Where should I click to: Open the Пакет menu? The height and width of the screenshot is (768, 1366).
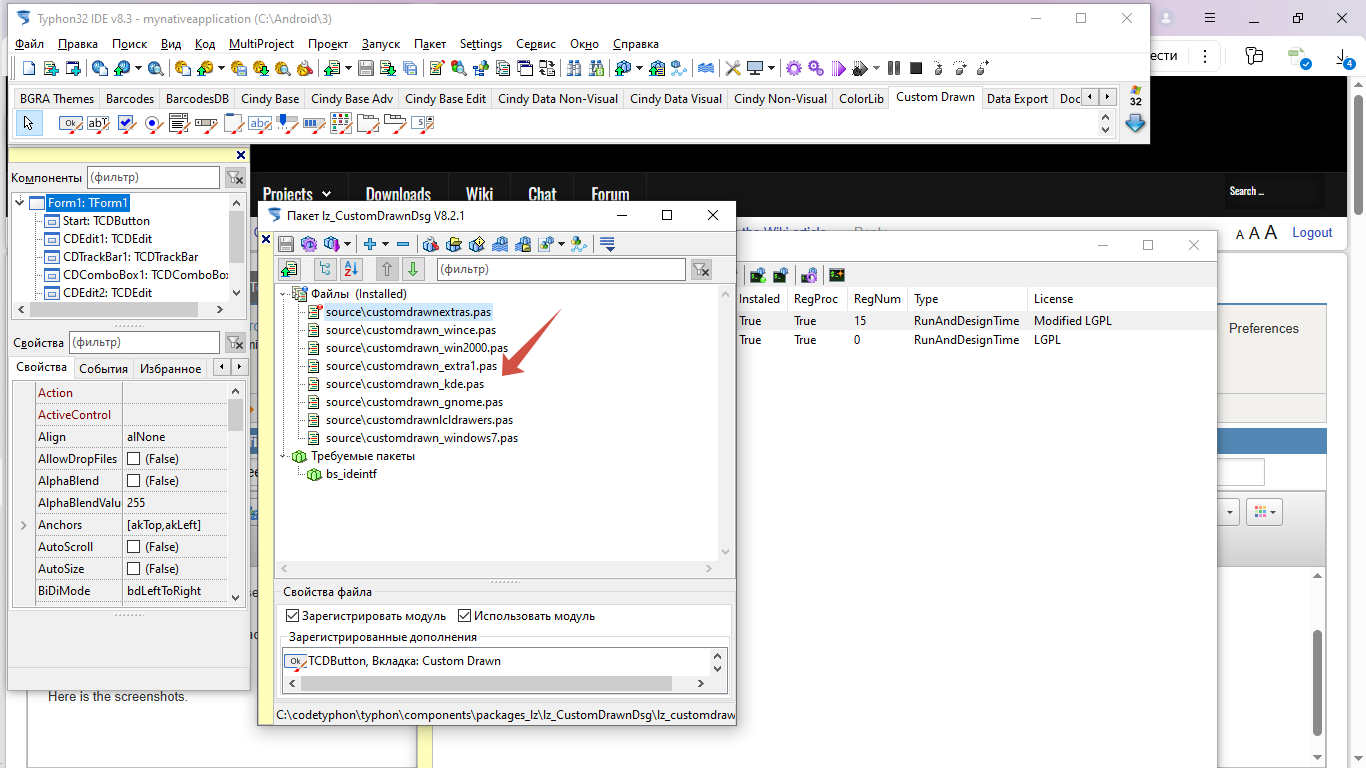(430, 44)
